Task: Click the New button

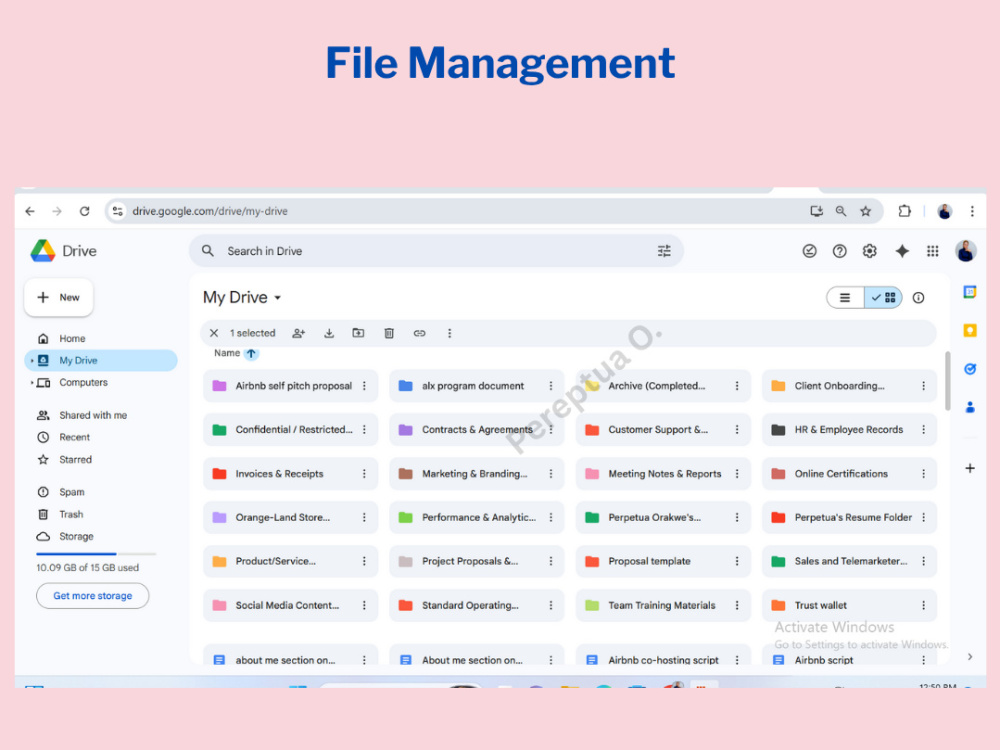Action: 59,297
